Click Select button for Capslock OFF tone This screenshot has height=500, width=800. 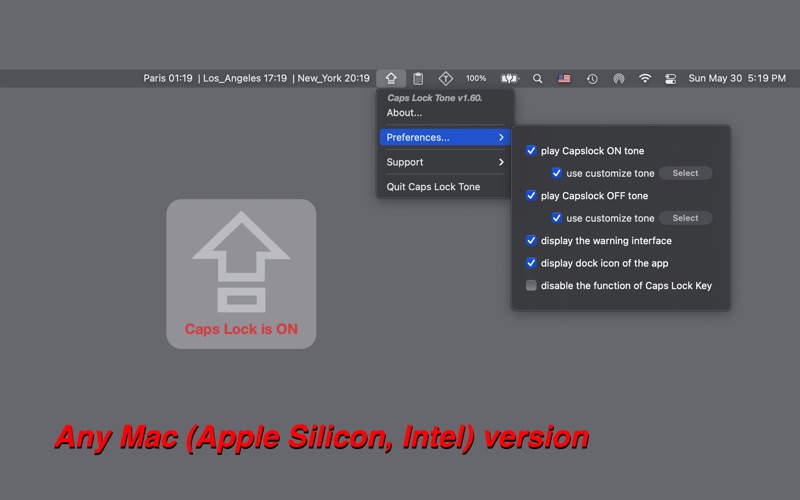click(685, 218)
